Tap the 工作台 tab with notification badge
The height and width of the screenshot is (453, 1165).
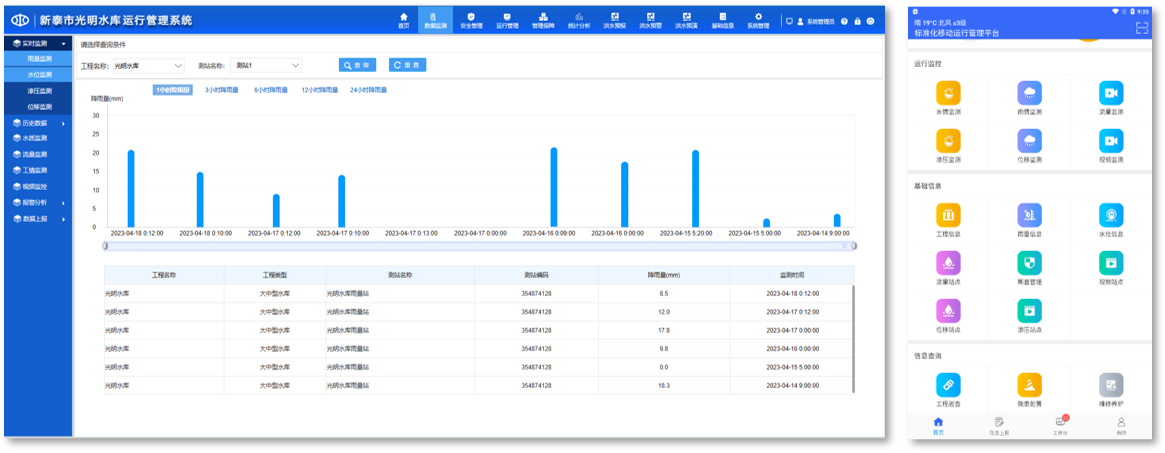pos(1060,425)
